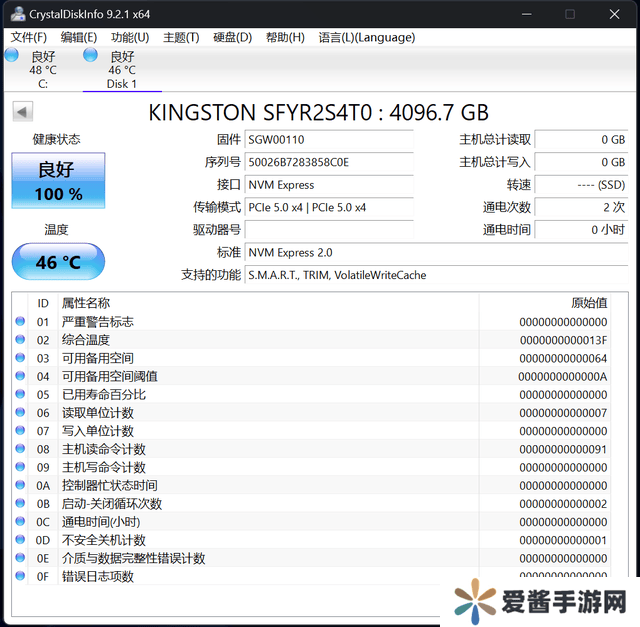The width and height of the screenshot is (640, 627).
Task: Click status orb beside 不安全关机计数 row
Action: click(20, 540)
